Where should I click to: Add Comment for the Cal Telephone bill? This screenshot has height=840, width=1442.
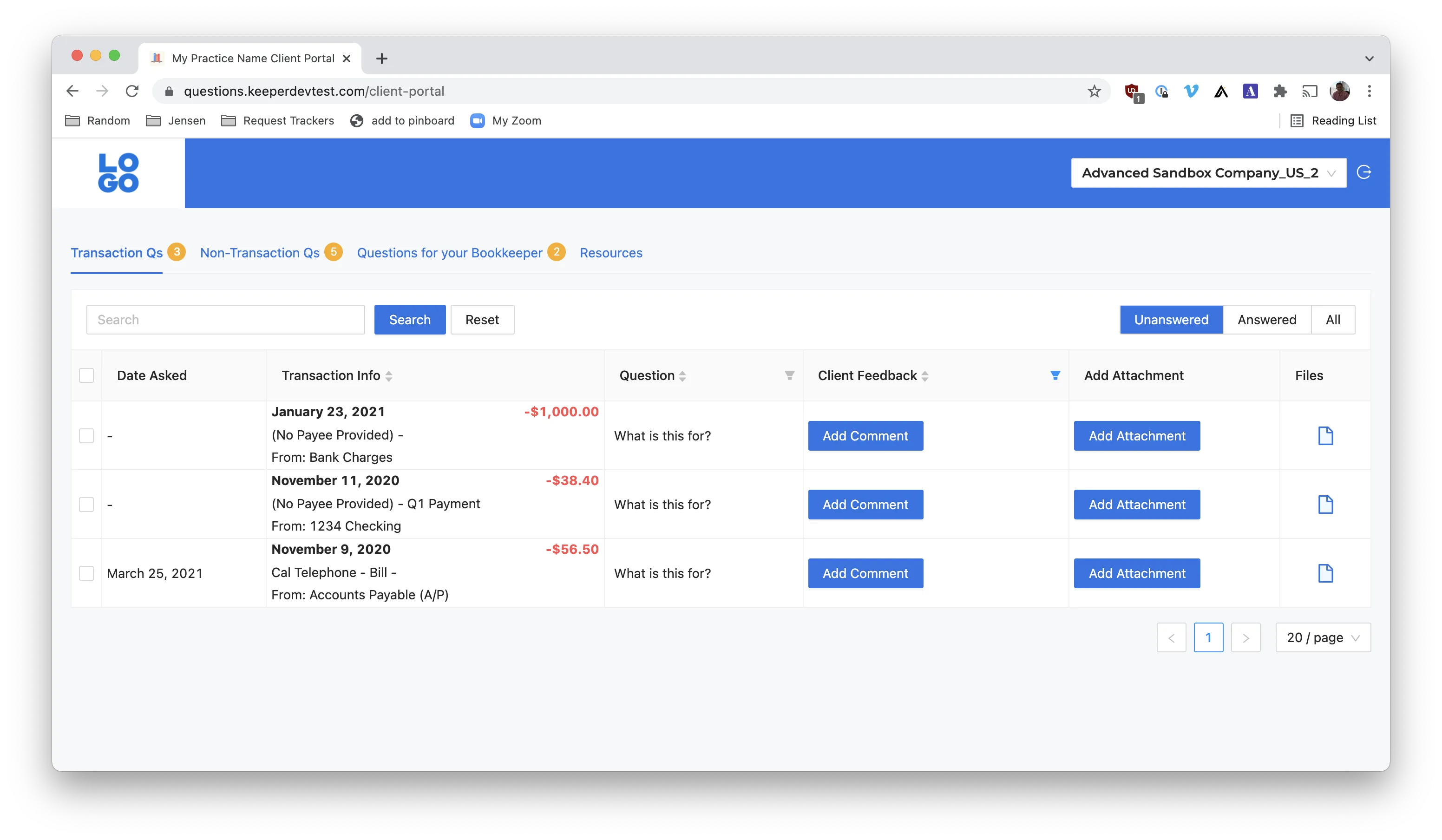(865, 573)
